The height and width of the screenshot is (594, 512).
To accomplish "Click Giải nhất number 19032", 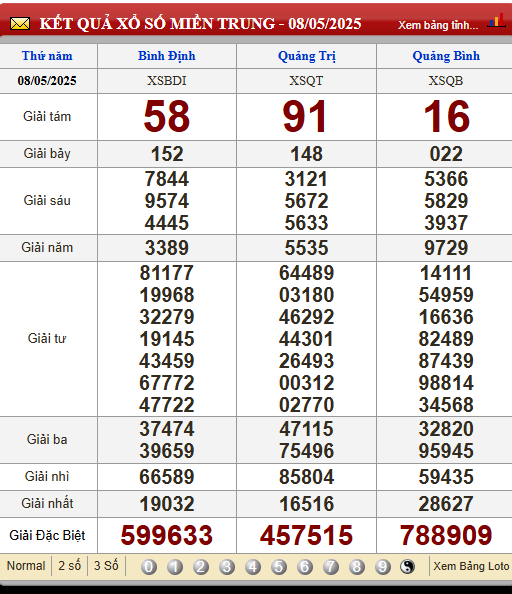I will click(x=167, y=504).
